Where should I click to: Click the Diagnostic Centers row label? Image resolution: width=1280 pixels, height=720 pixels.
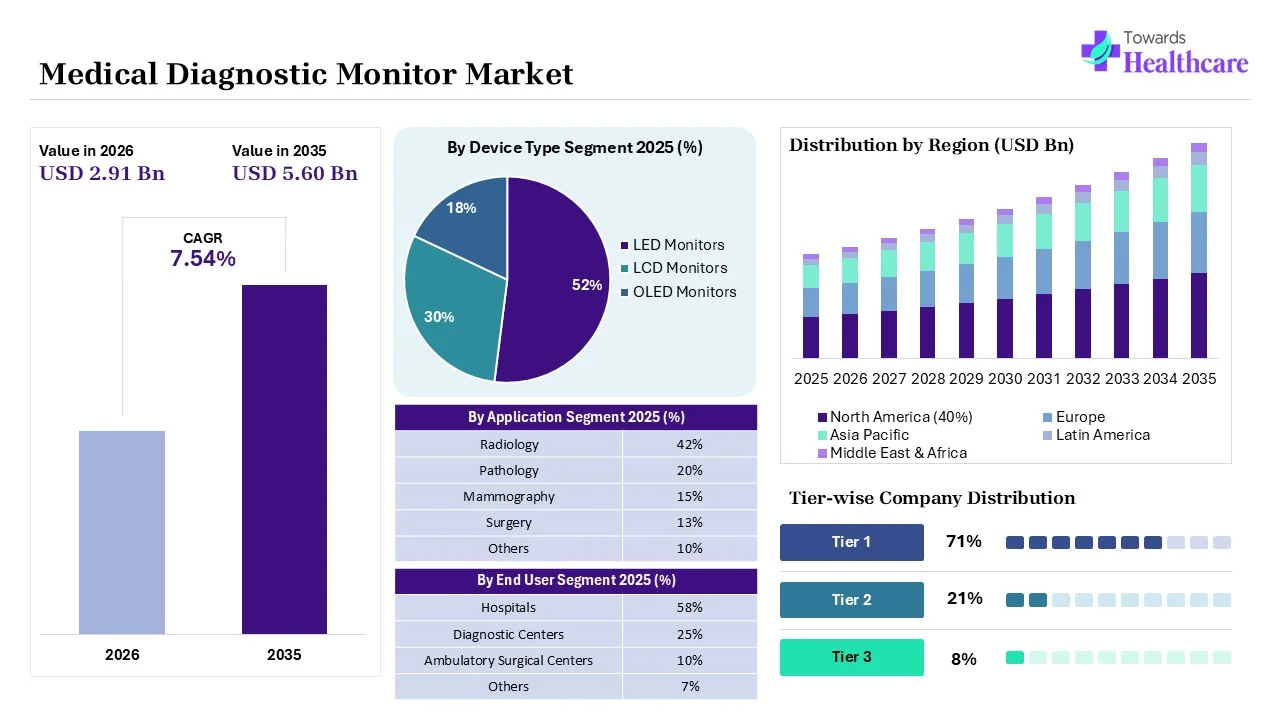(509, 634)
